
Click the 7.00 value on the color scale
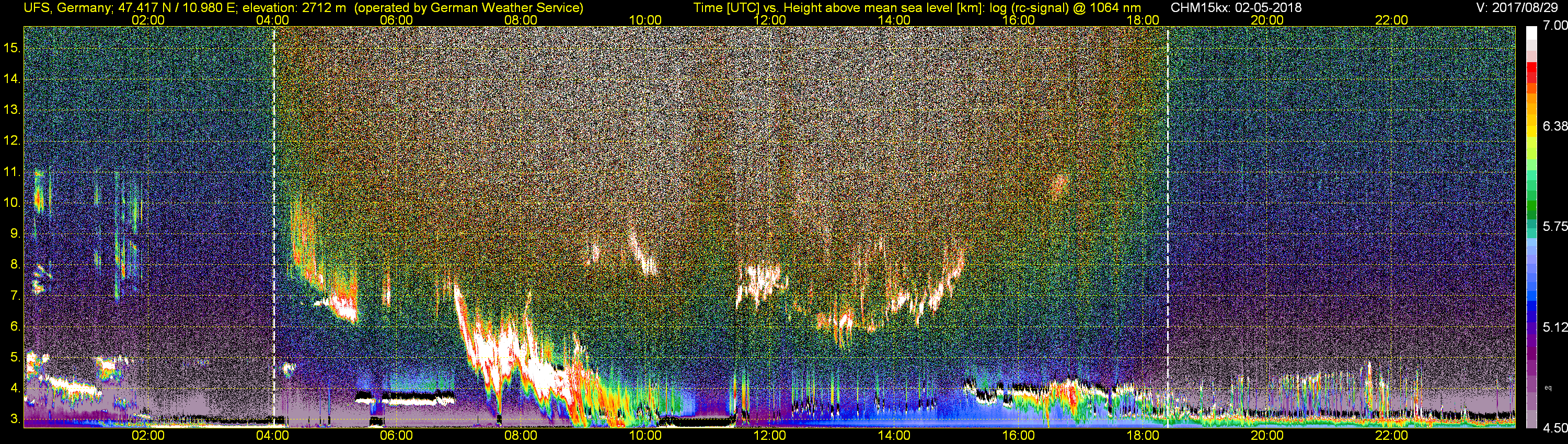coord(1554,25)
